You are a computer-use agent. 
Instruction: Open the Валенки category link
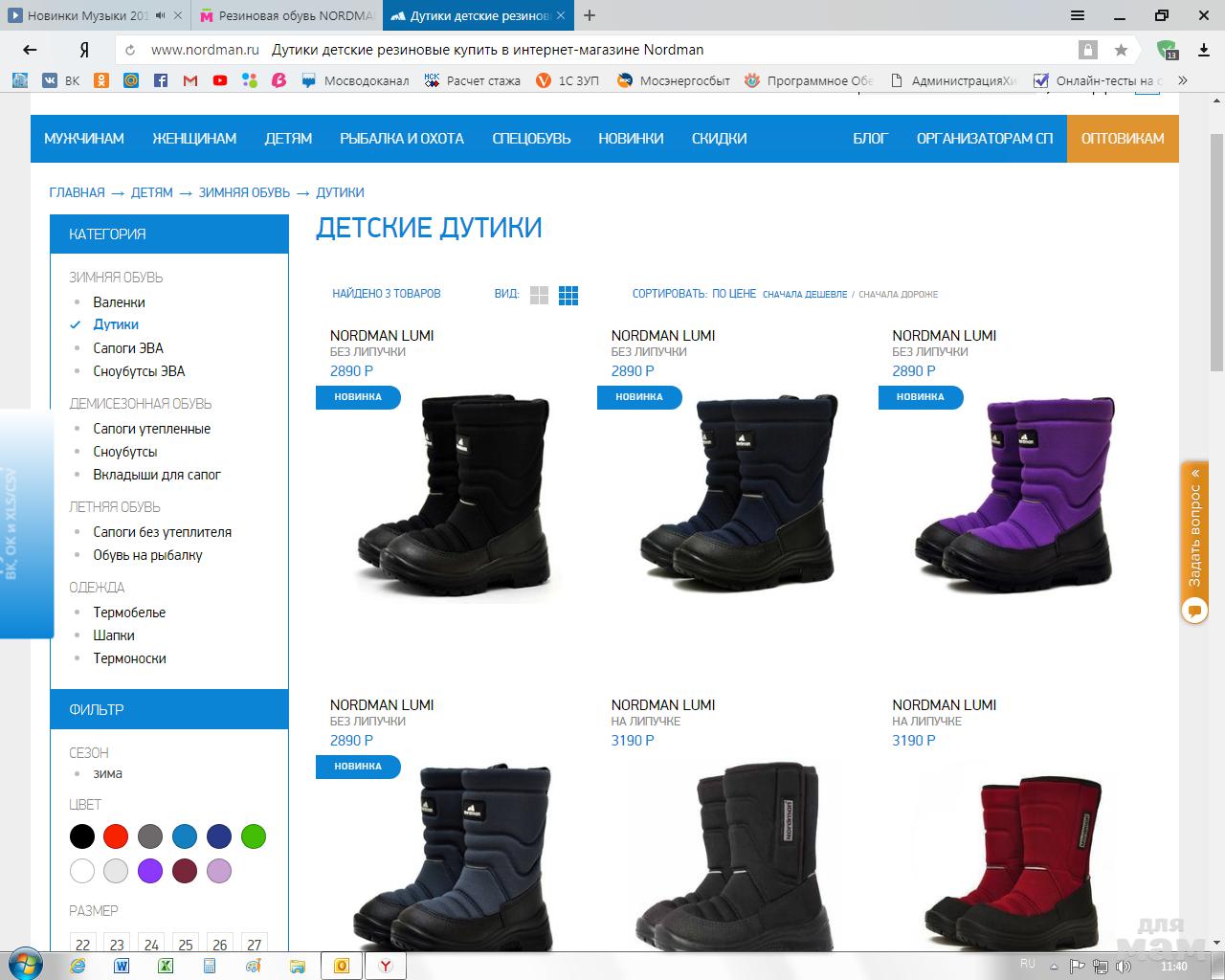119,302
